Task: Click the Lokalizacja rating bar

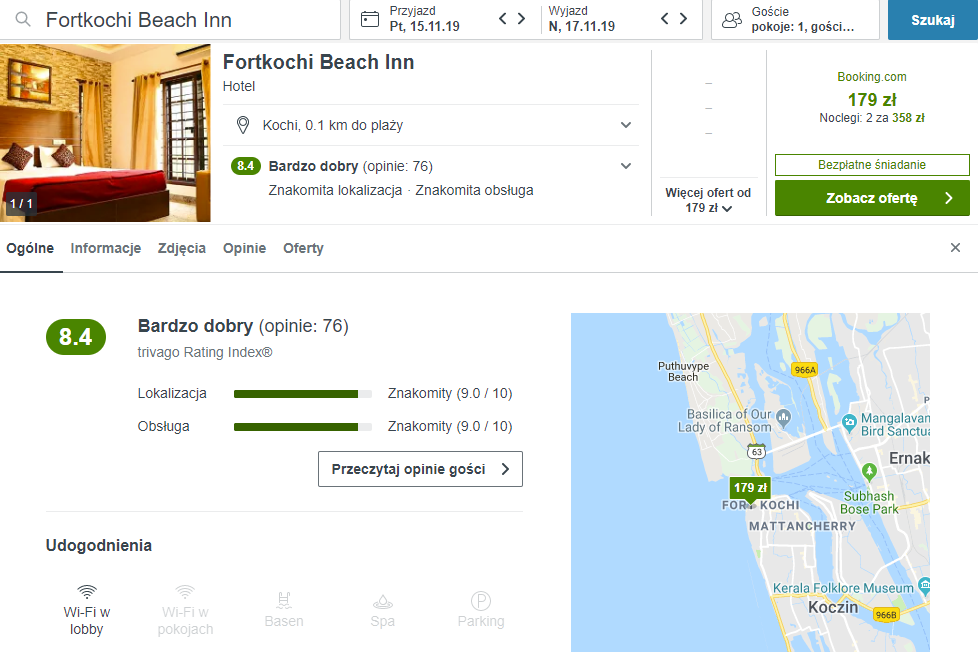Action: (302, 394)
